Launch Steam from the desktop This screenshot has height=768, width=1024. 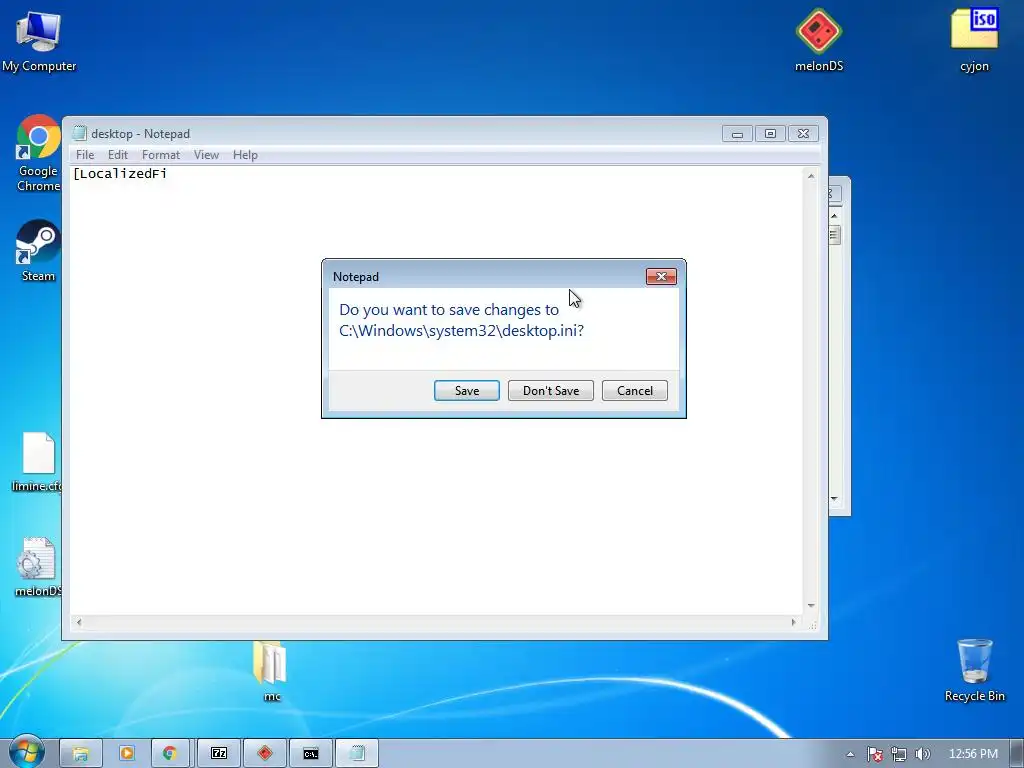click(39, 251)
